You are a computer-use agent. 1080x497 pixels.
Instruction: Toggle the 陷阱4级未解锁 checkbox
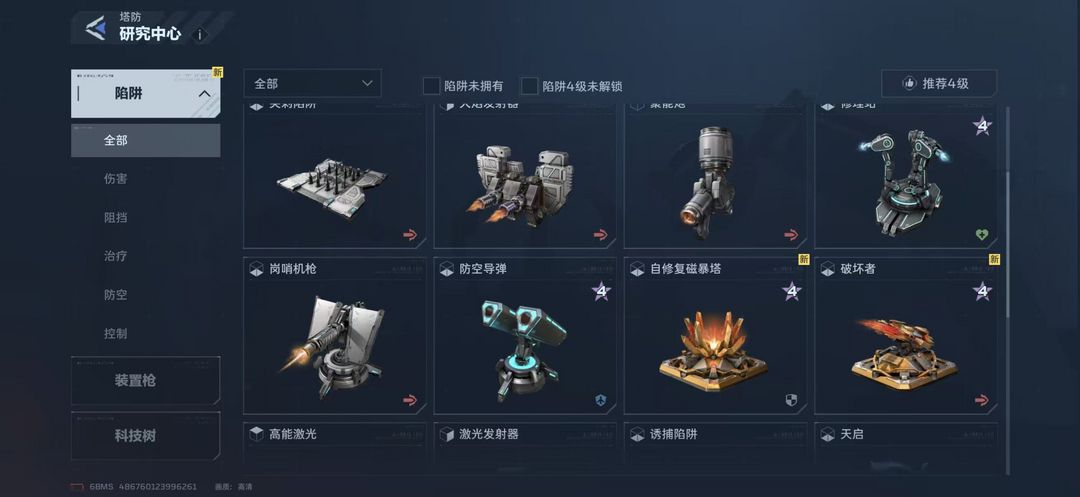tap(529, 86)
